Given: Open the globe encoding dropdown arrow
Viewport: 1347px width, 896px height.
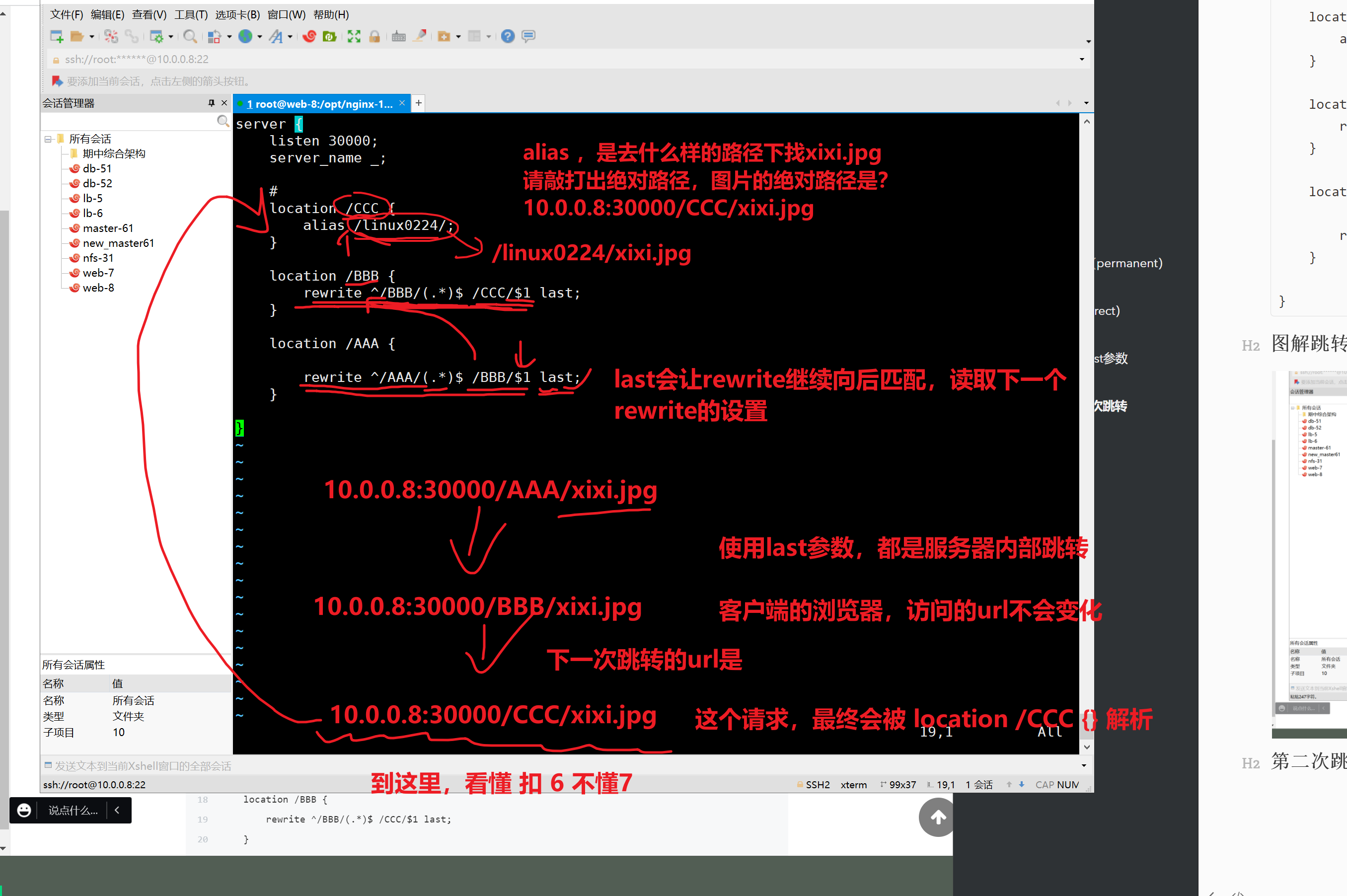Looking at the screenshot, I should tap(259, 37).
